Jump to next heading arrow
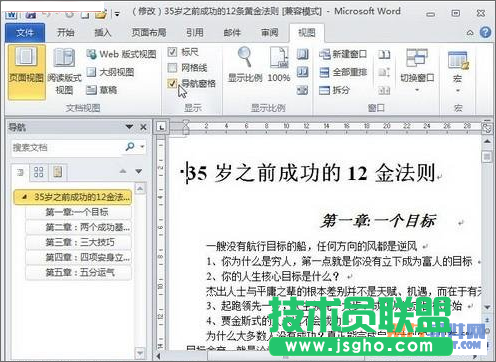The width and height of the screenshot is (496, 362). [x=139, y=171]
